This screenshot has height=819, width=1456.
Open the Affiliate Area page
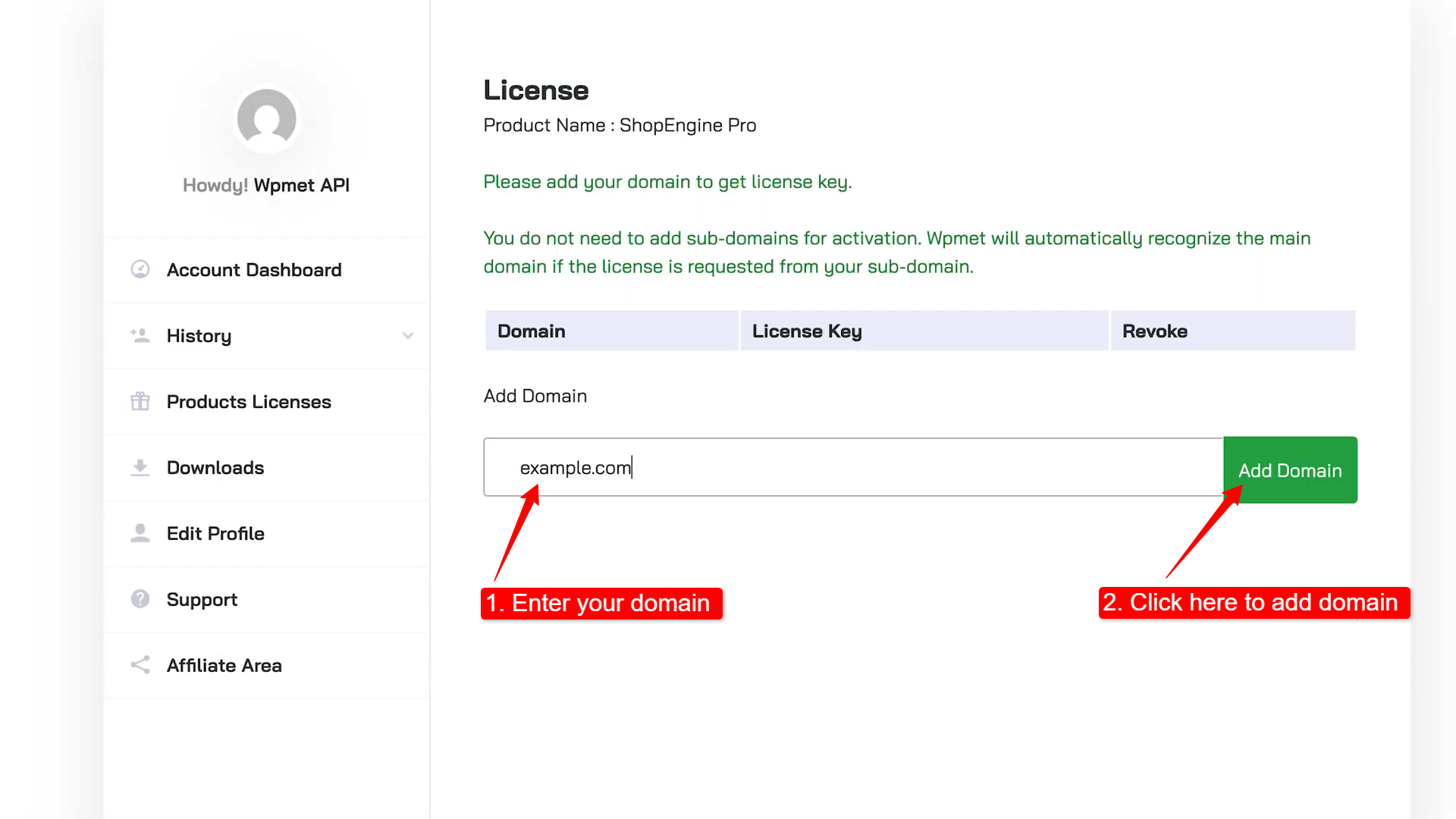pos(266,666)
